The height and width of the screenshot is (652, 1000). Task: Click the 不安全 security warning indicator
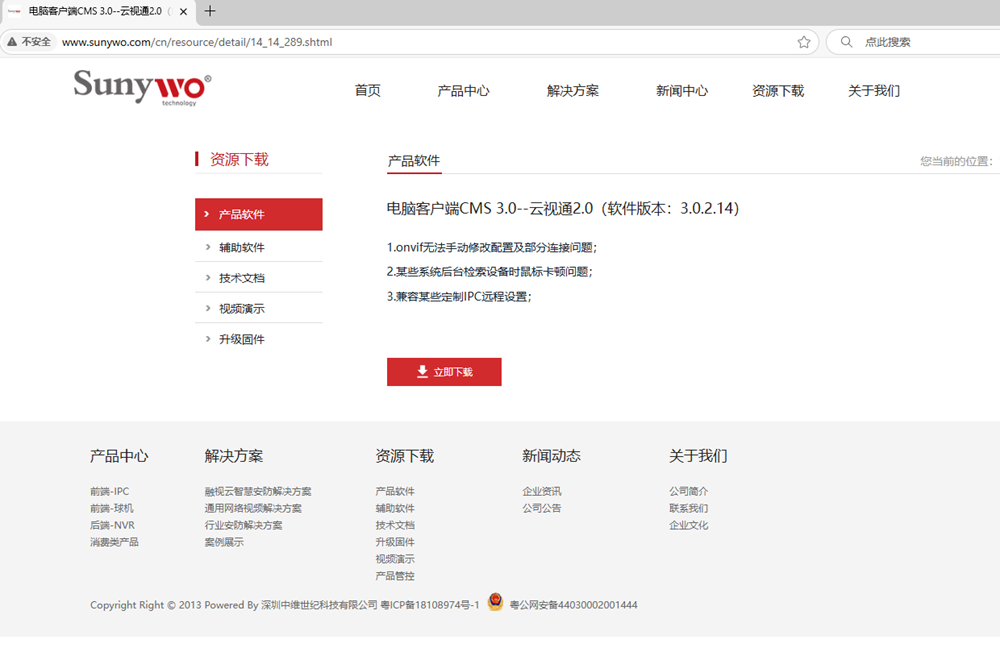tap(29, 42)
